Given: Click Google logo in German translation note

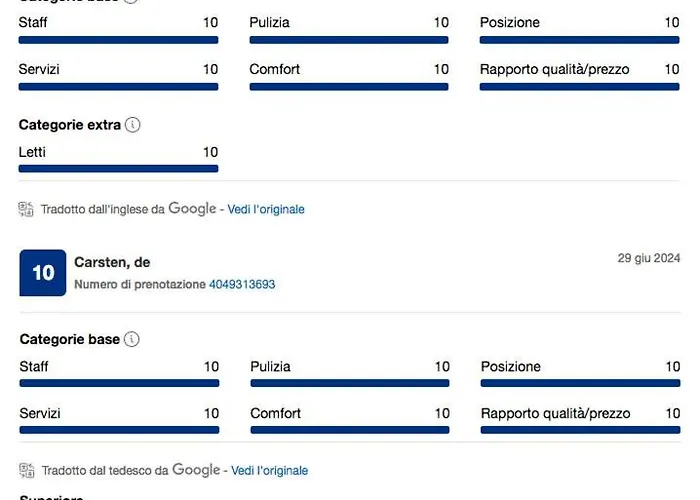Looking at the screenshot, I should [196, 470].
